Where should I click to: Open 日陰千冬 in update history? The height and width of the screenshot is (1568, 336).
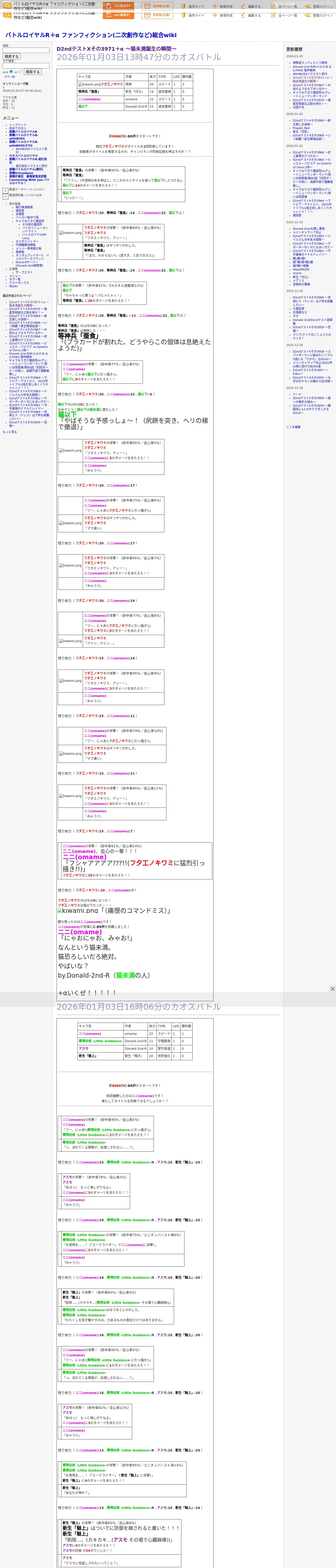[299, 108]
